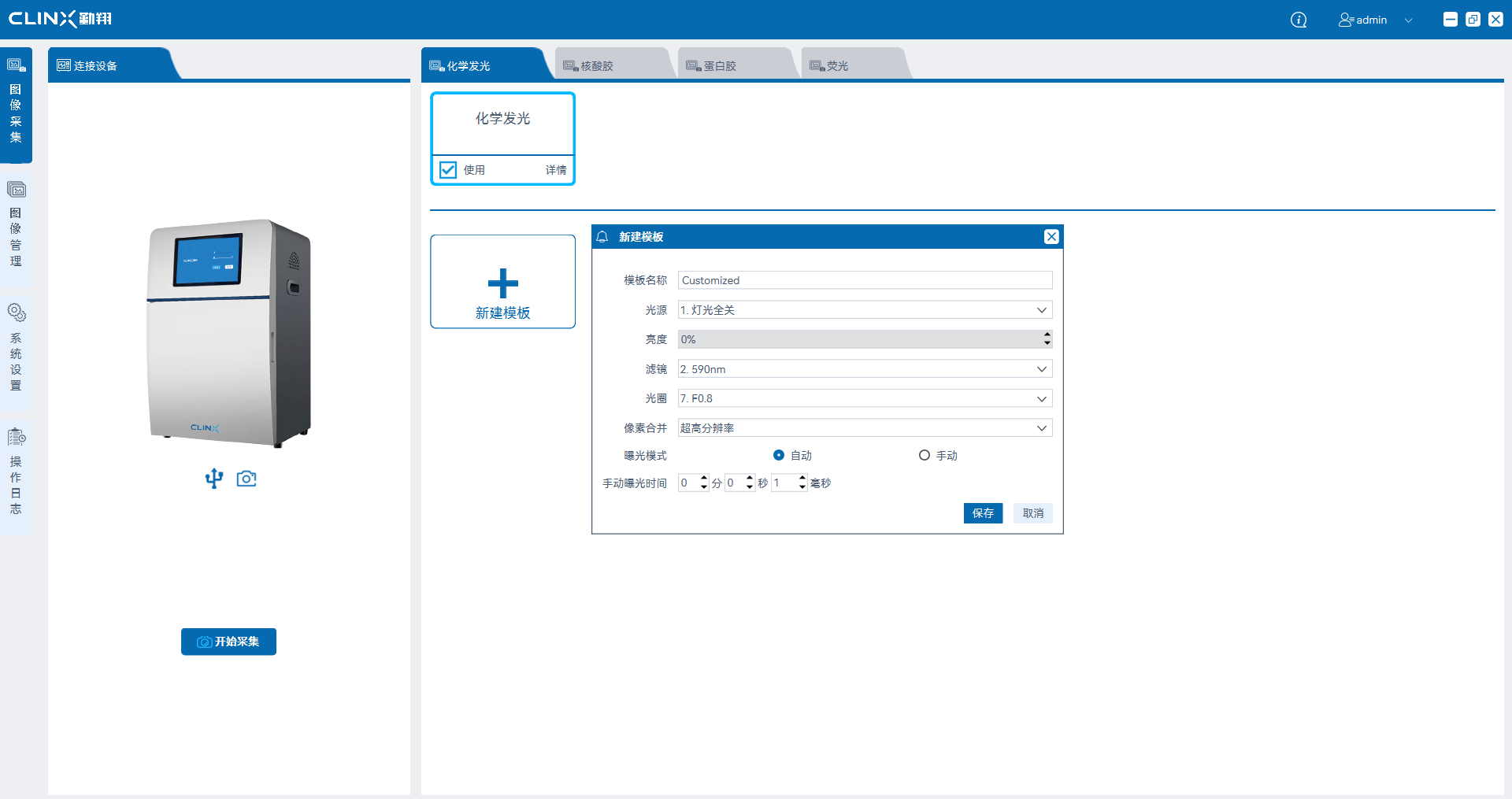Select the 自动 exposure mode radio

pos(779,456)
